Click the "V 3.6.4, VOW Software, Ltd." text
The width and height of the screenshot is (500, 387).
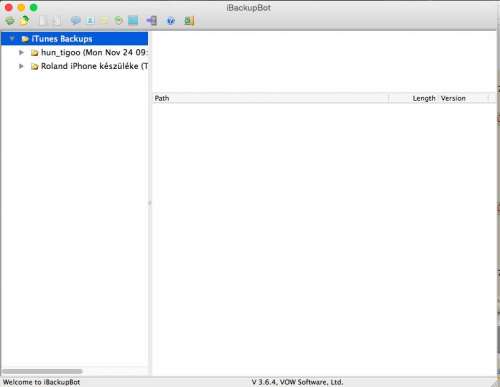click(x=297, y=382)
